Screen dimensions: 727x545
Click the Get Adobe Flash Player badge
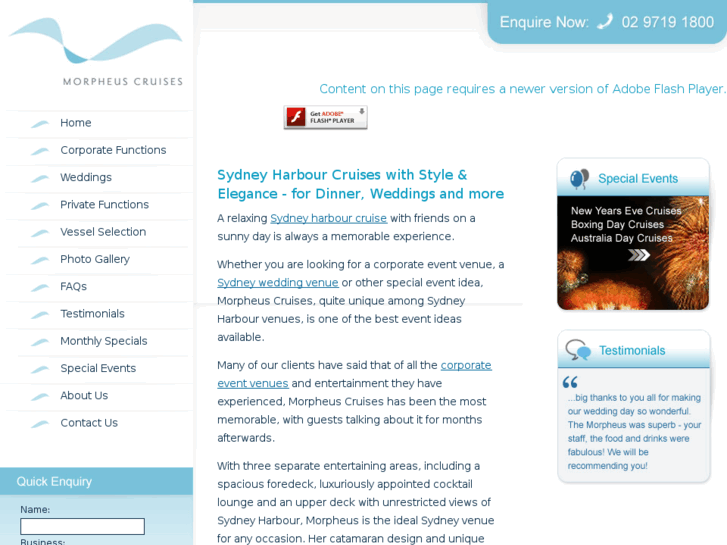pos(325,117)
